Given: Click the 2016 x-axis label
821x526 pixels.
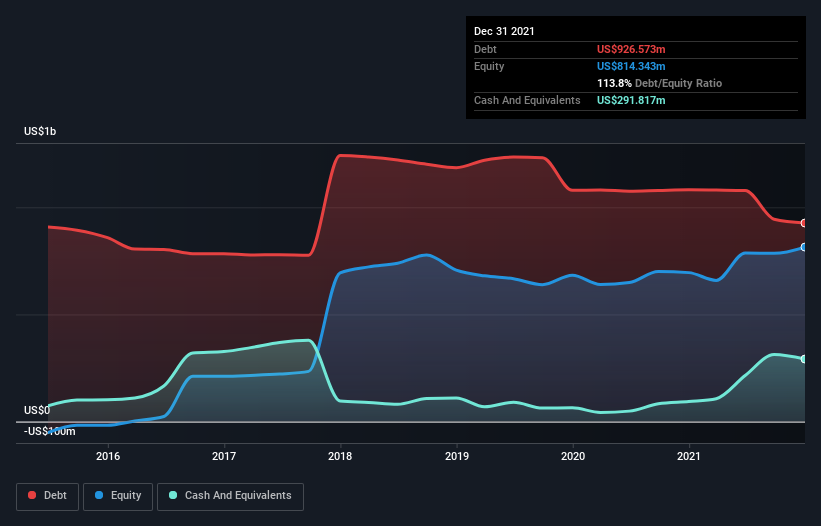Looking at the screenshot, I should click(x=108, y=456).
